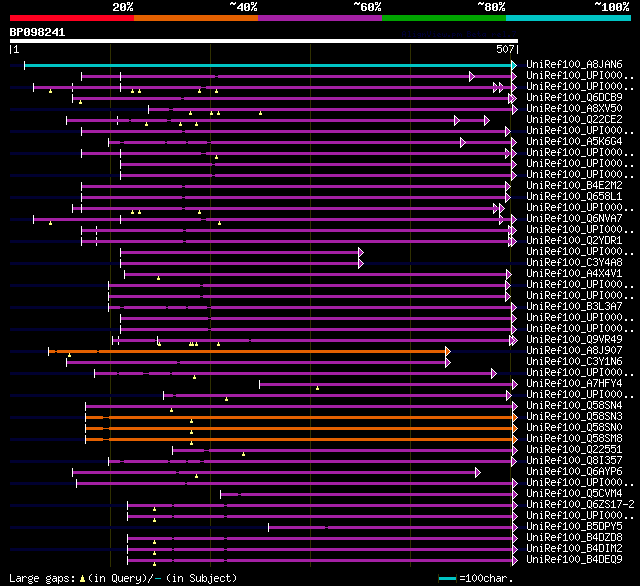The height and width of the screenshot is (586, 640).
Task: Select the UniRef100_Q58SN3 label
Action: [x=574, y=417]
